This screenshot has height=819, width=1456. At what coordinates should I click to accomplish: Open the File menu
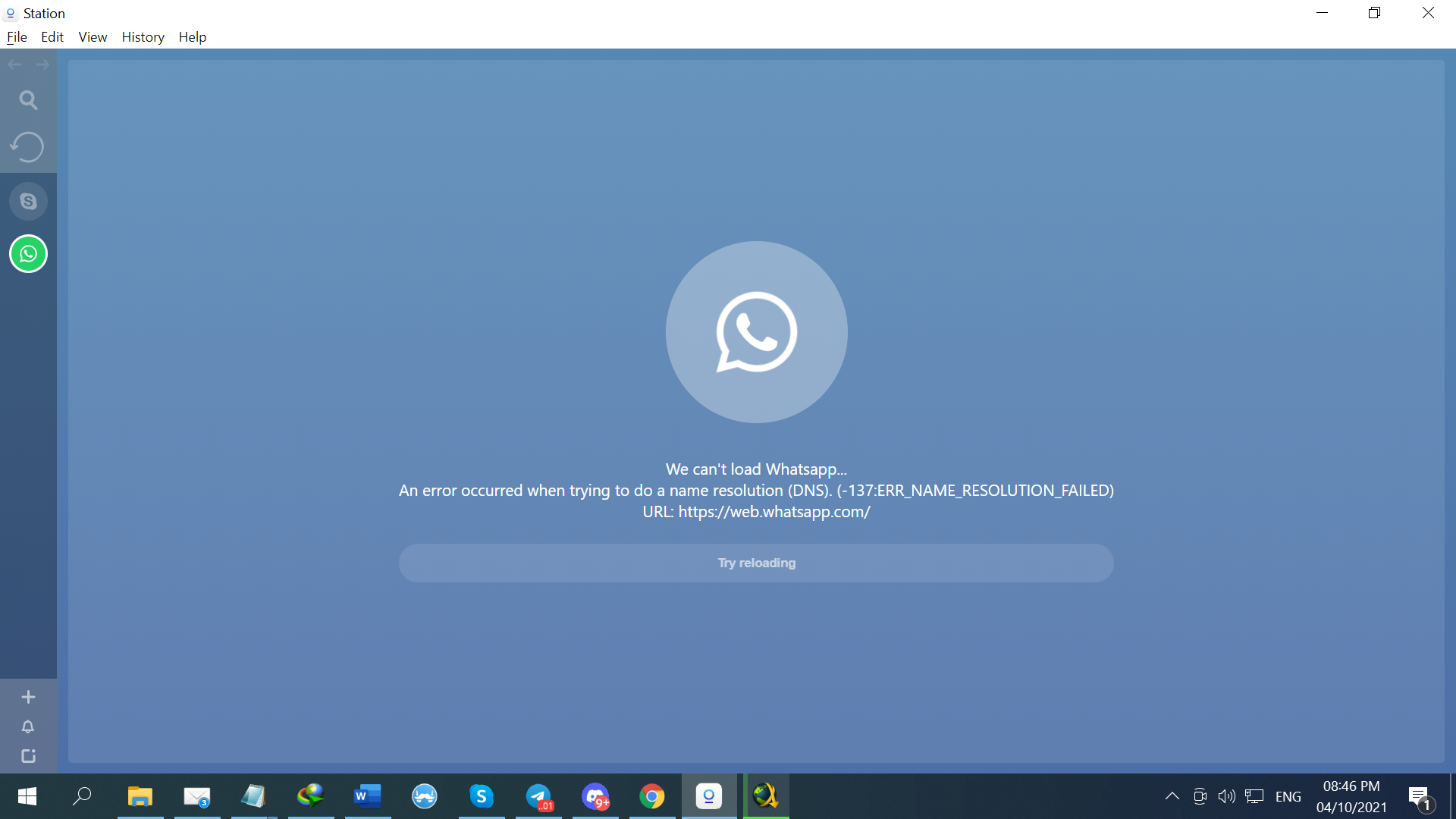click(17, 37)
